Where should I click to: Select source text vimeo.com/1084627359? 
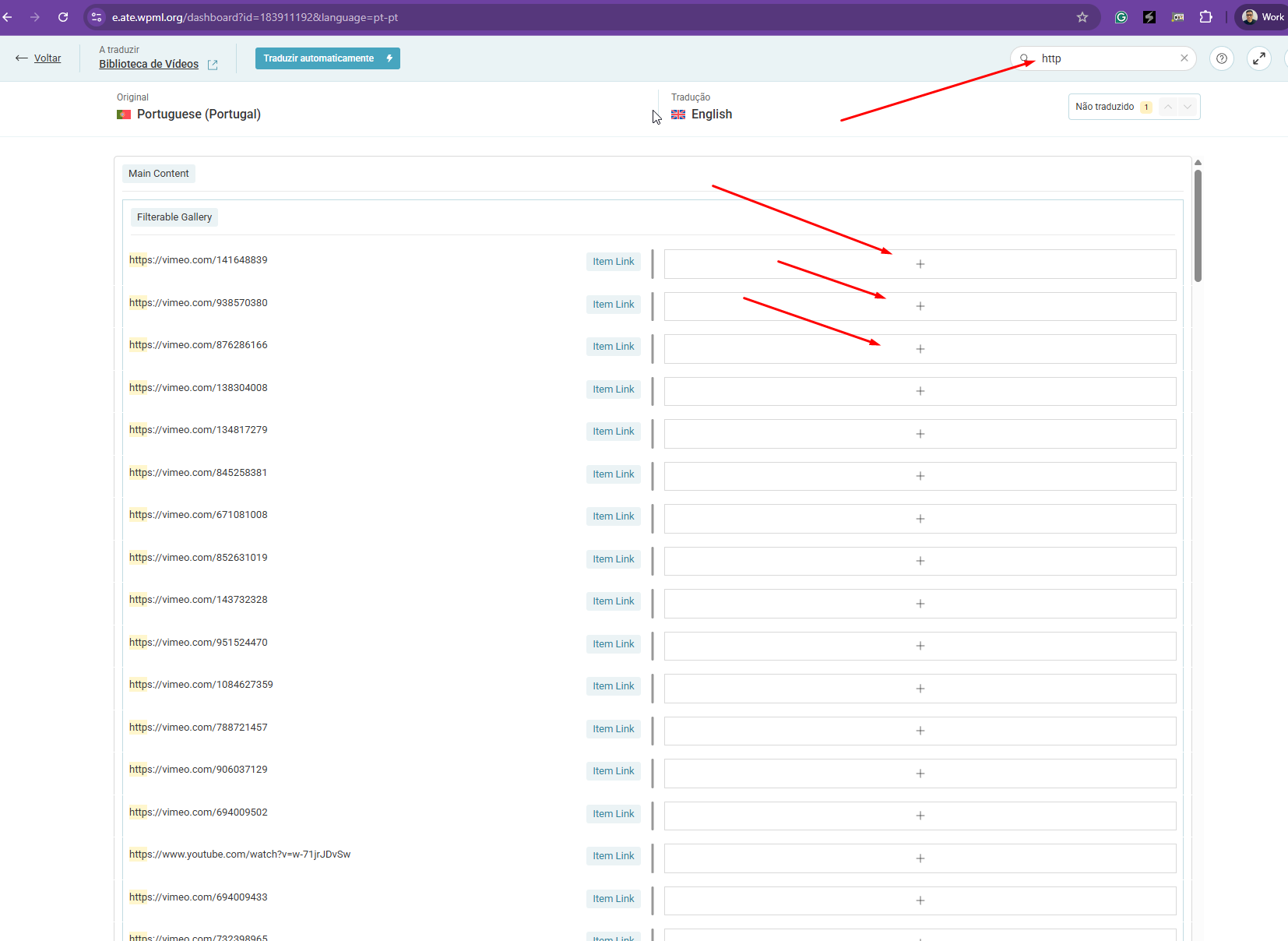(x=201, y=685)
